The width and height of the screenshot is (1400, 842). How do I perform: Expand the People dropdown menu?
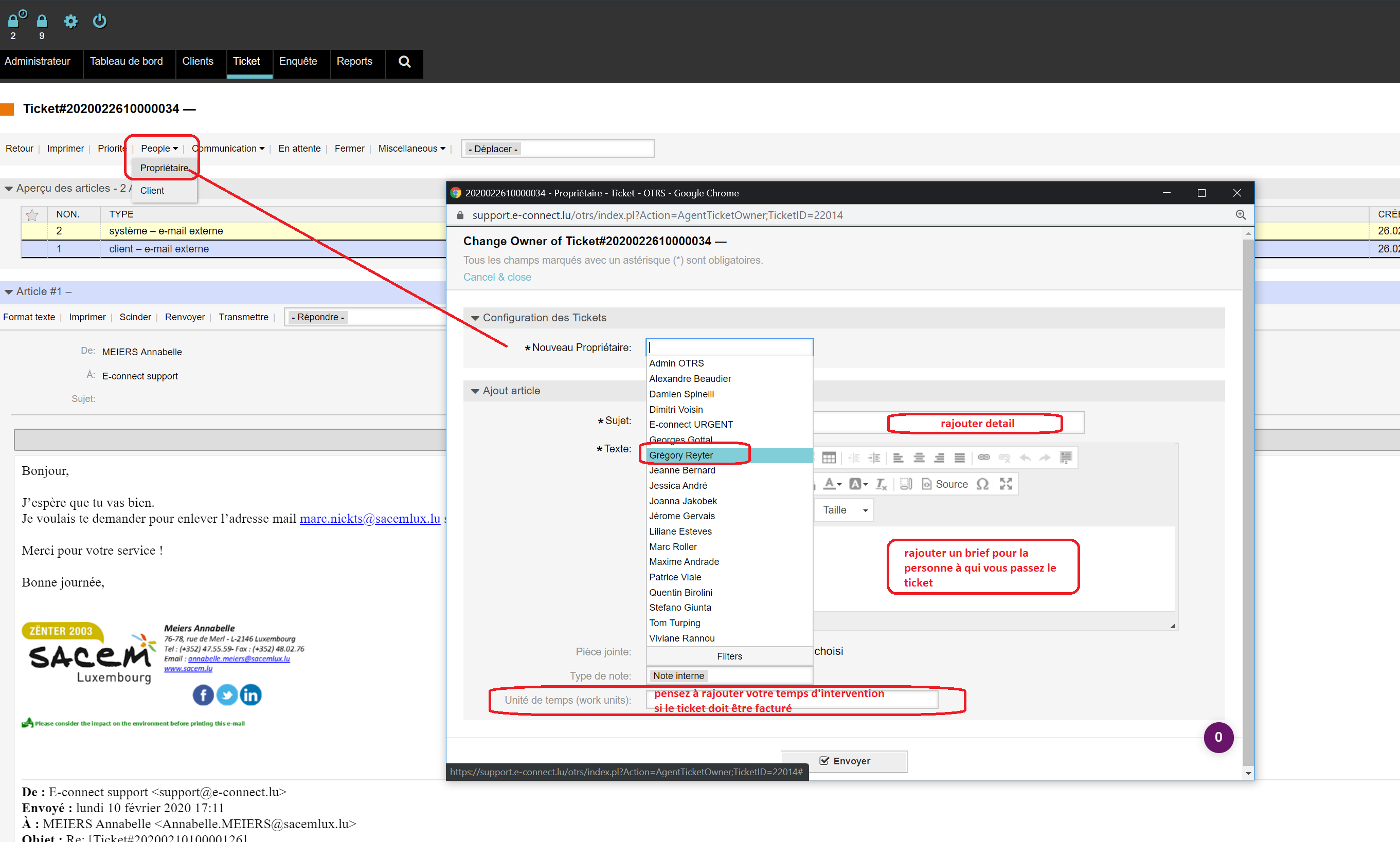click(159, 148)
